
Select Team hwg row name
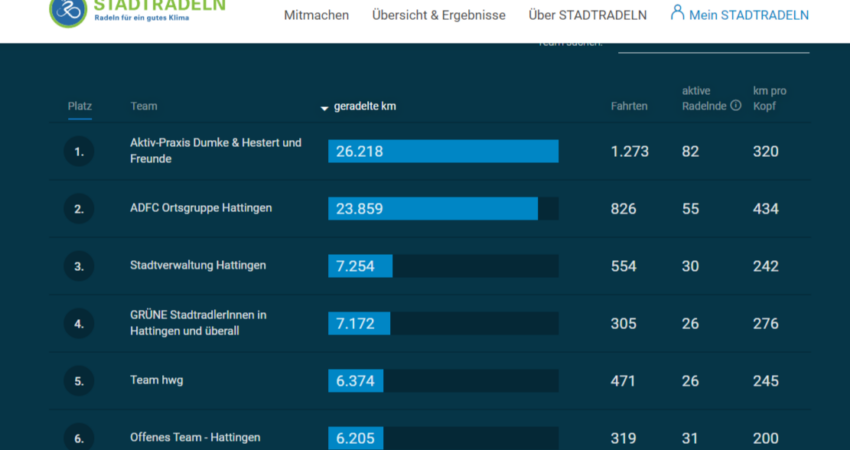click(x=157, y=380)
